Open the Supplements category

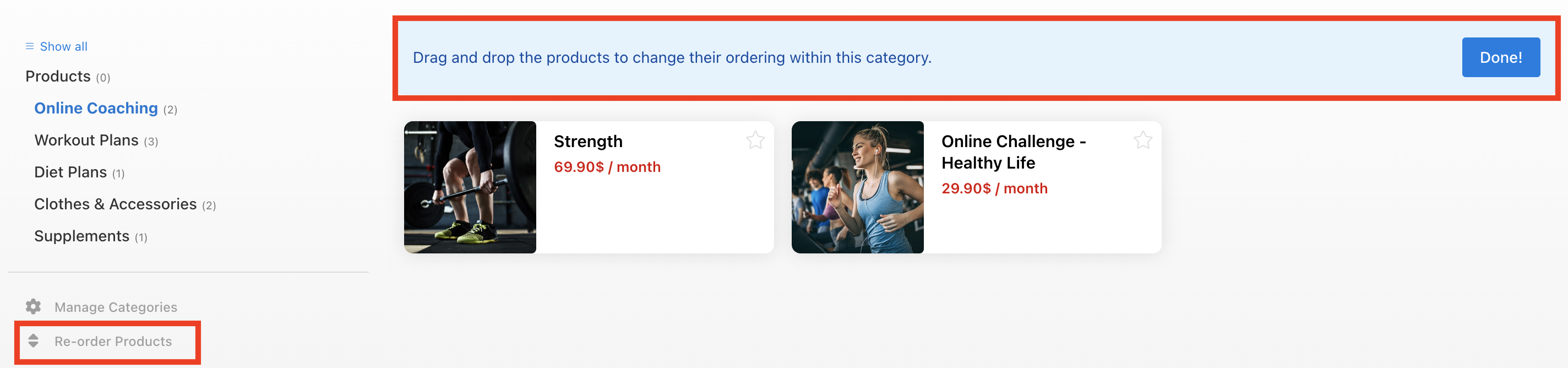(x=81, y=236)
